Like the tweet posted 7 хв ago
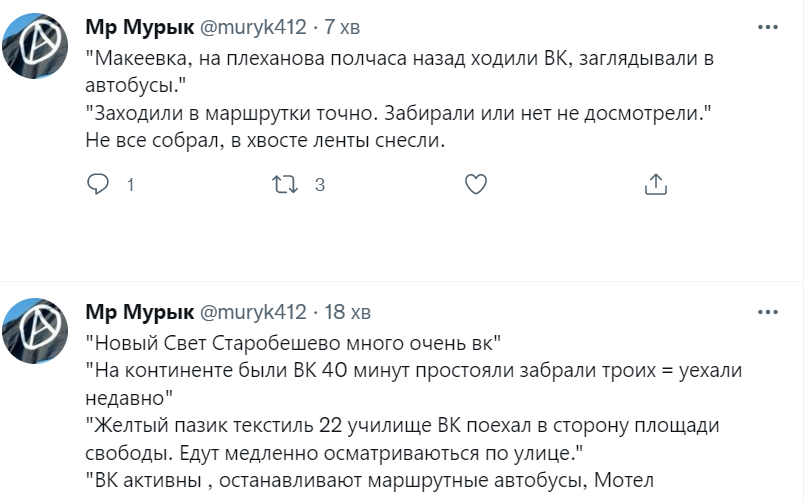 tap(477, 184)
